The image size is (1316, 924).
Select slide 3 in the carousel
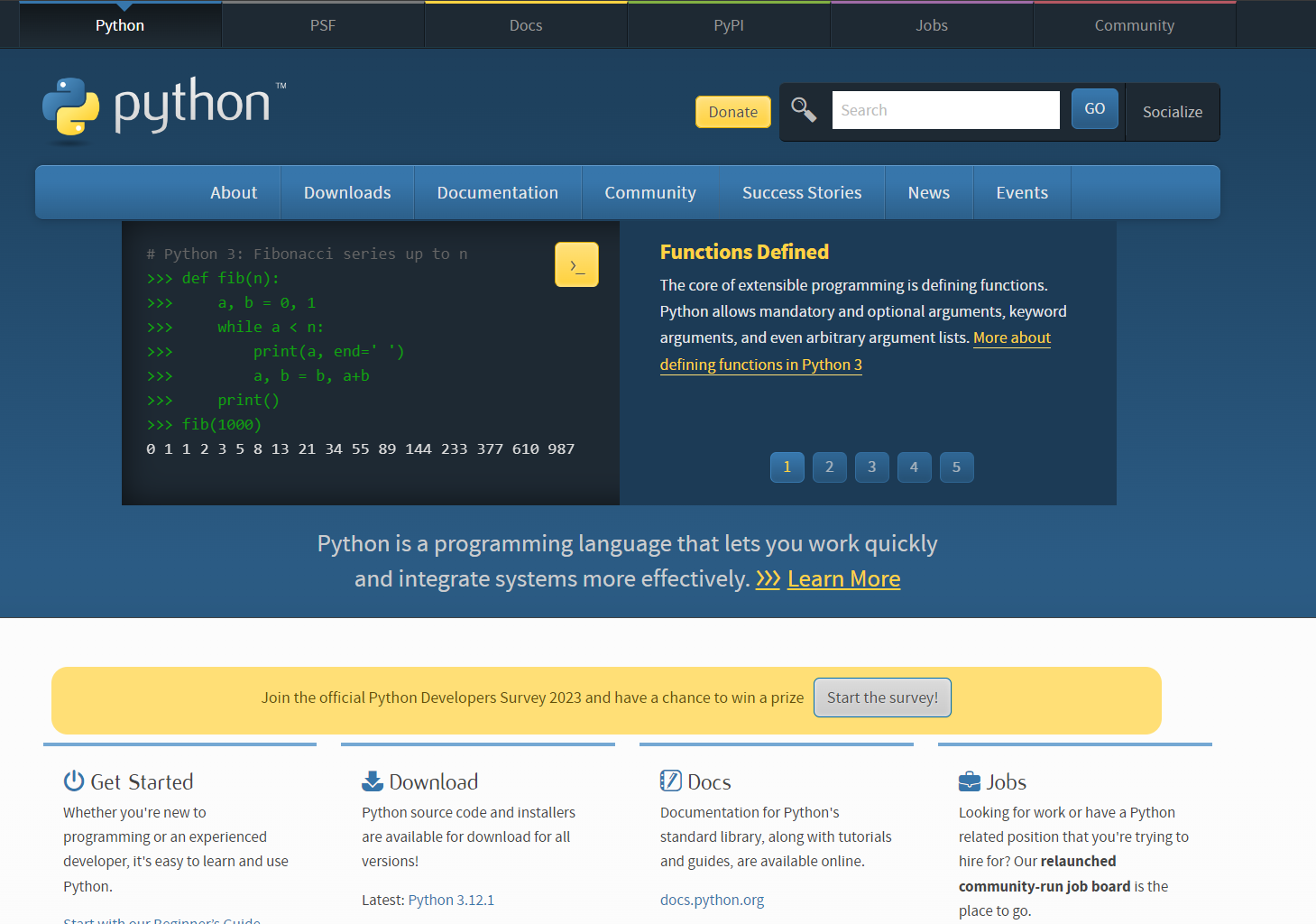tap(872, 467)
